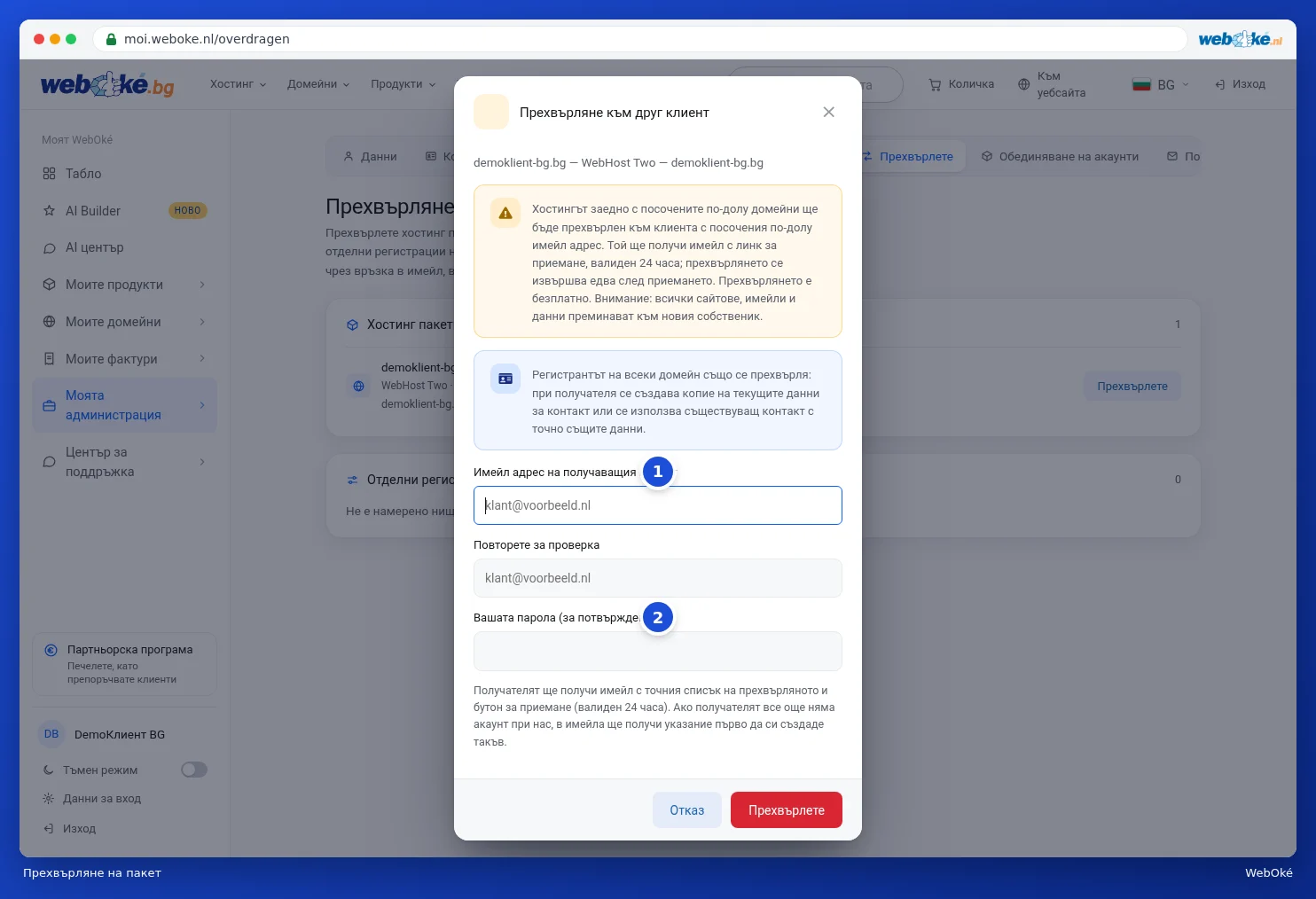Image resolution: width=1316 pixels, height=899 pixels.
Task: Open AI център in sidebar
Action: pos(125,247)
